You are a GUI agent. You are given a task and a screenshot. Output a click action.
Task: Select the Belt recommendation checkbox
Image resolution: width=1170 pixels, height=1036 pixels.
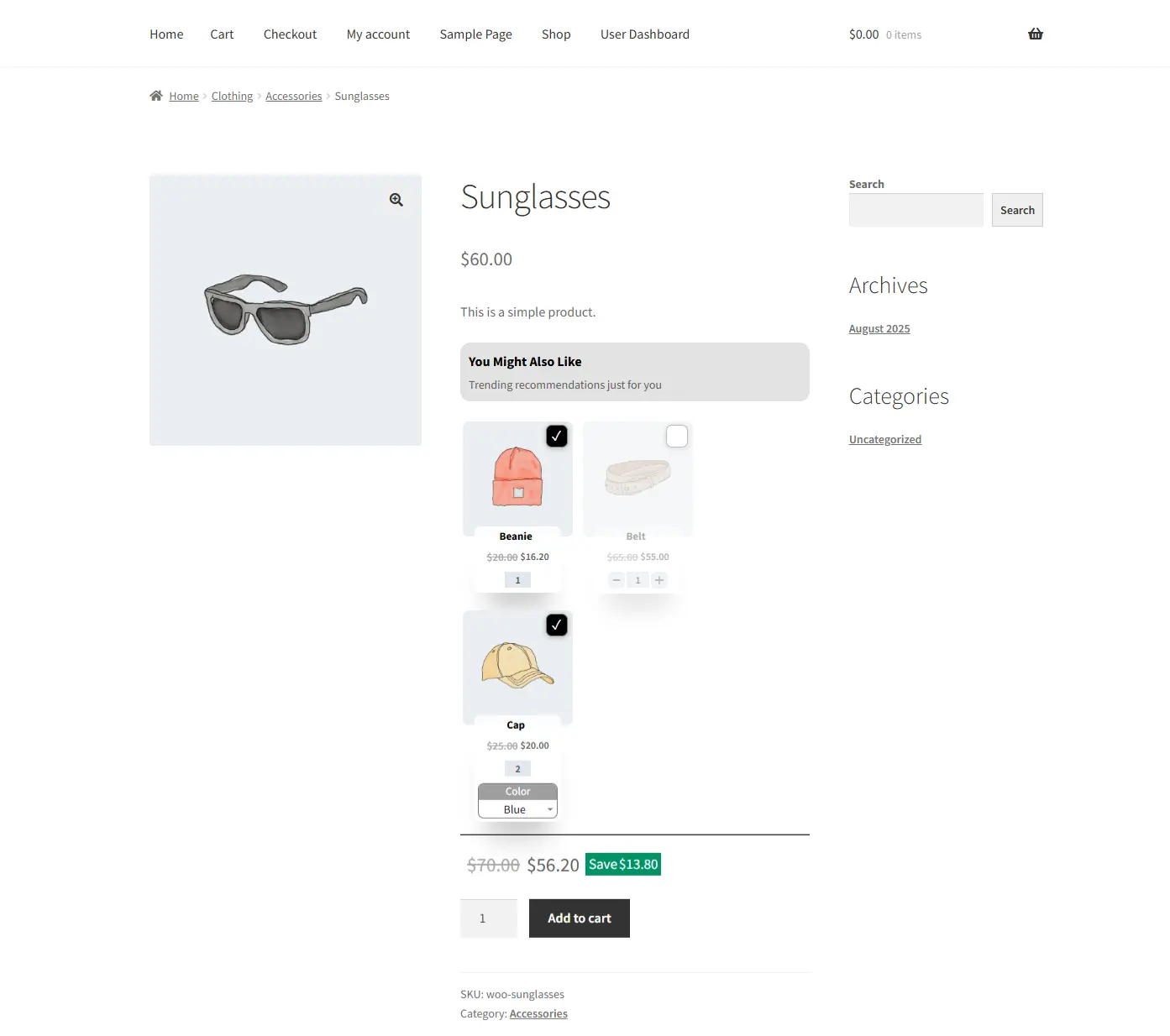[x=677, y=436]
